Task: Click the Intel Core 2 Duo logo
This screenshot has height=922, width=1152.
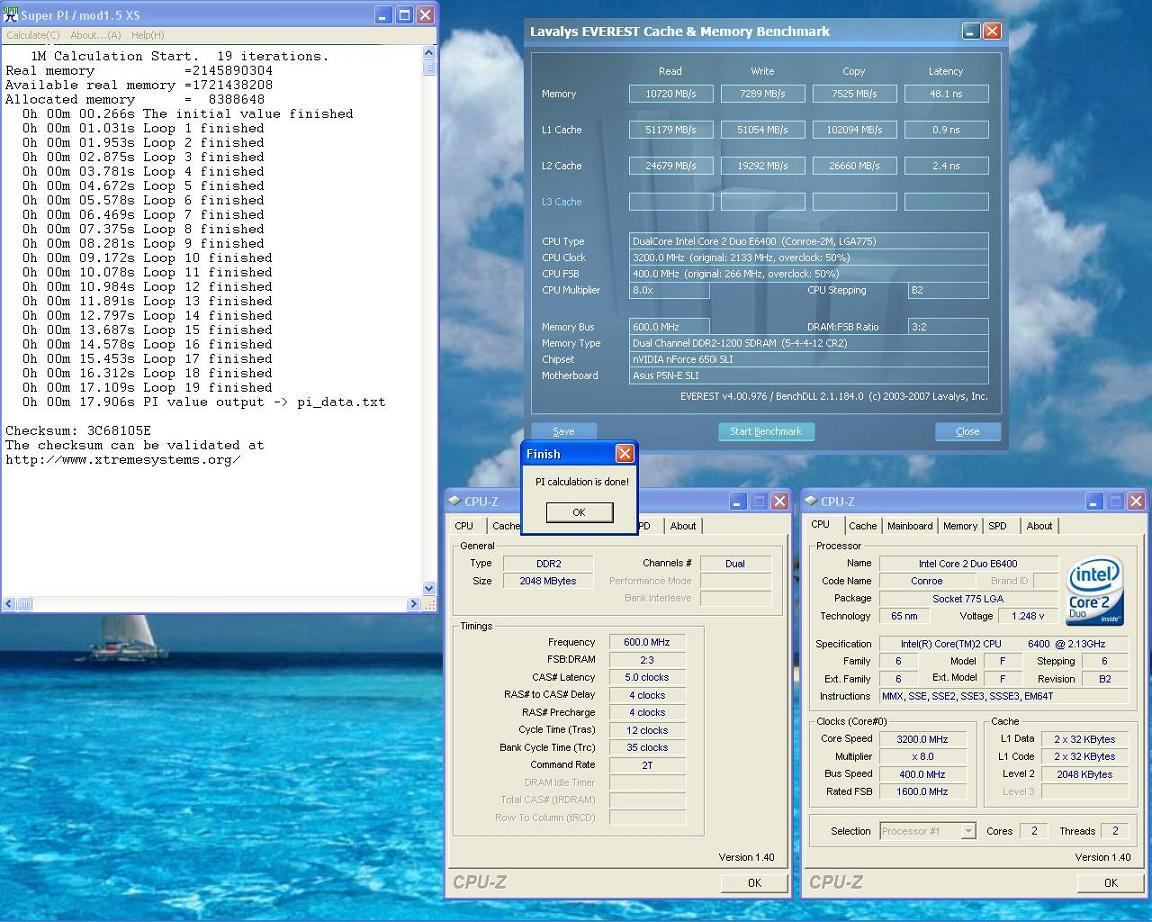Action: [x=1095, y=591]
